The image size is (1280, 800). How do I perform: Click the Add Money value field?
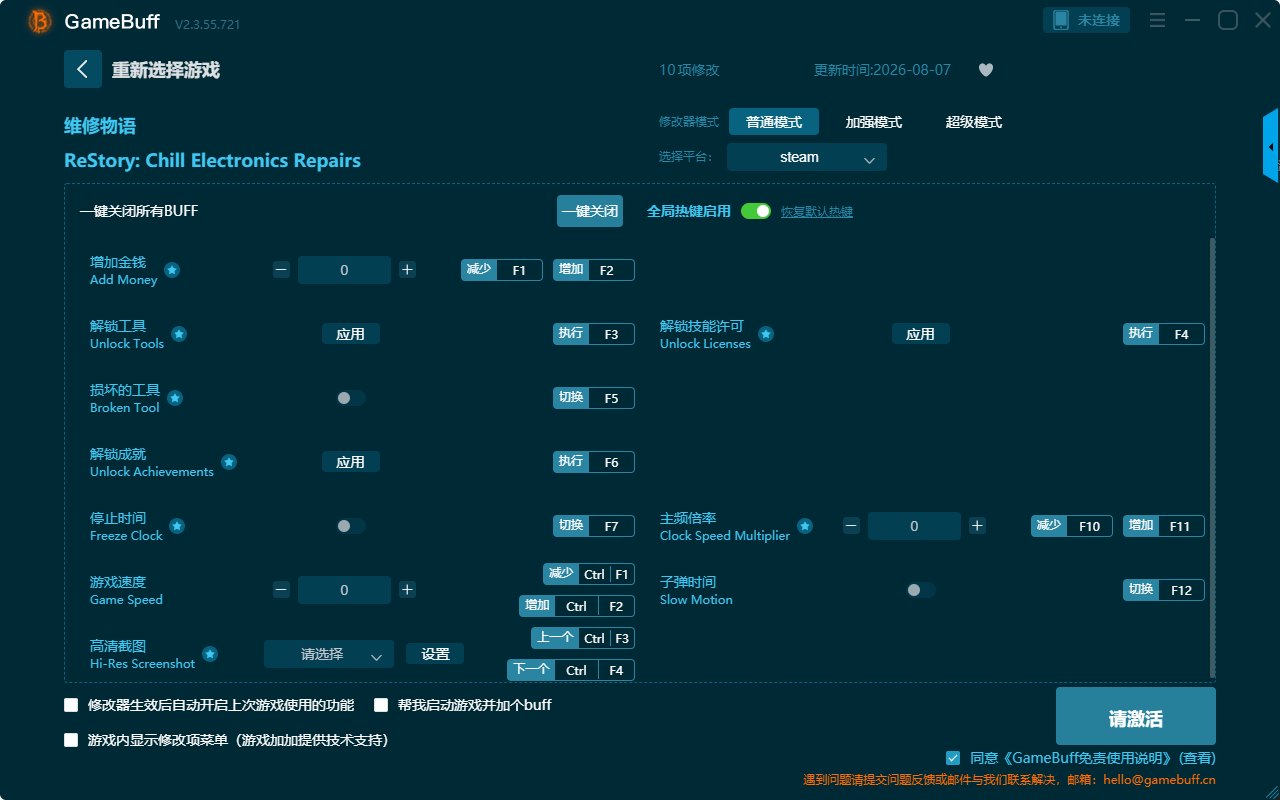coord(344,270)
